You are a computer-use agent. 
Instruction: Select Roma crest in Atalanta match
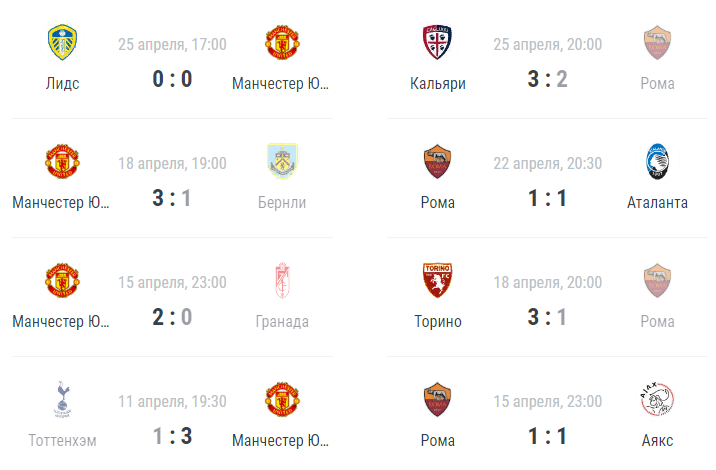[x=437, y=161]
